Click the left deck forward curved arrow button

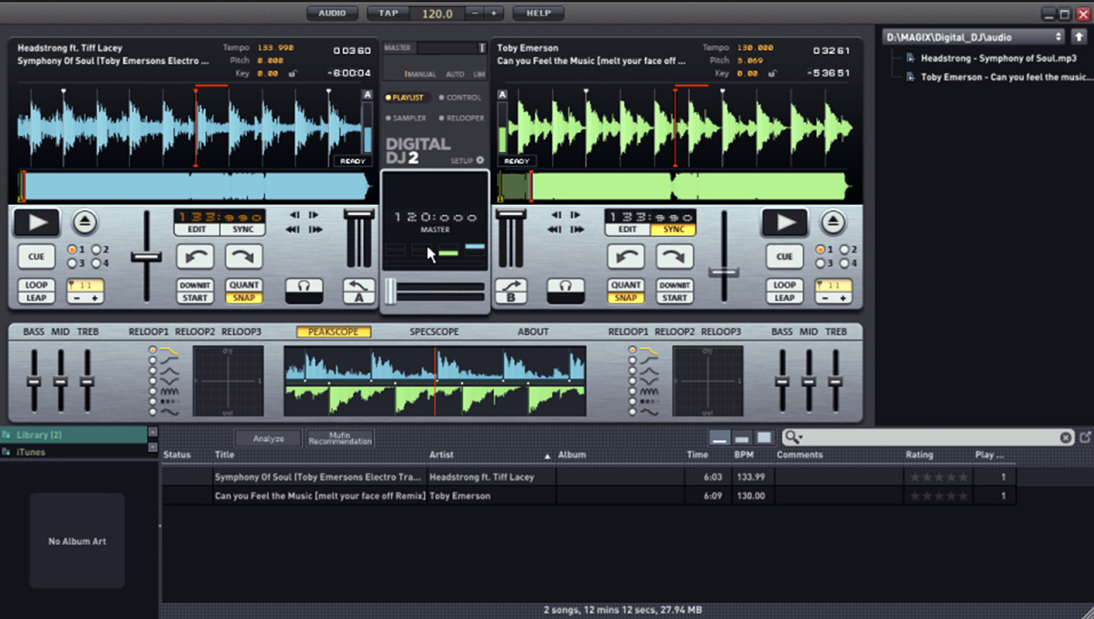(243, 256)
